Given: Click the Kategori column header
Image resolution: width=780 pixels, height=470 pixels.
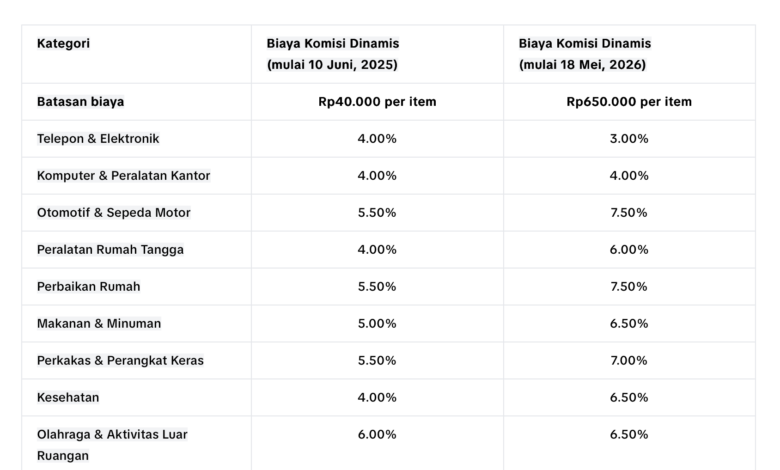Looking at the screenshot, I should coord(63,43).
